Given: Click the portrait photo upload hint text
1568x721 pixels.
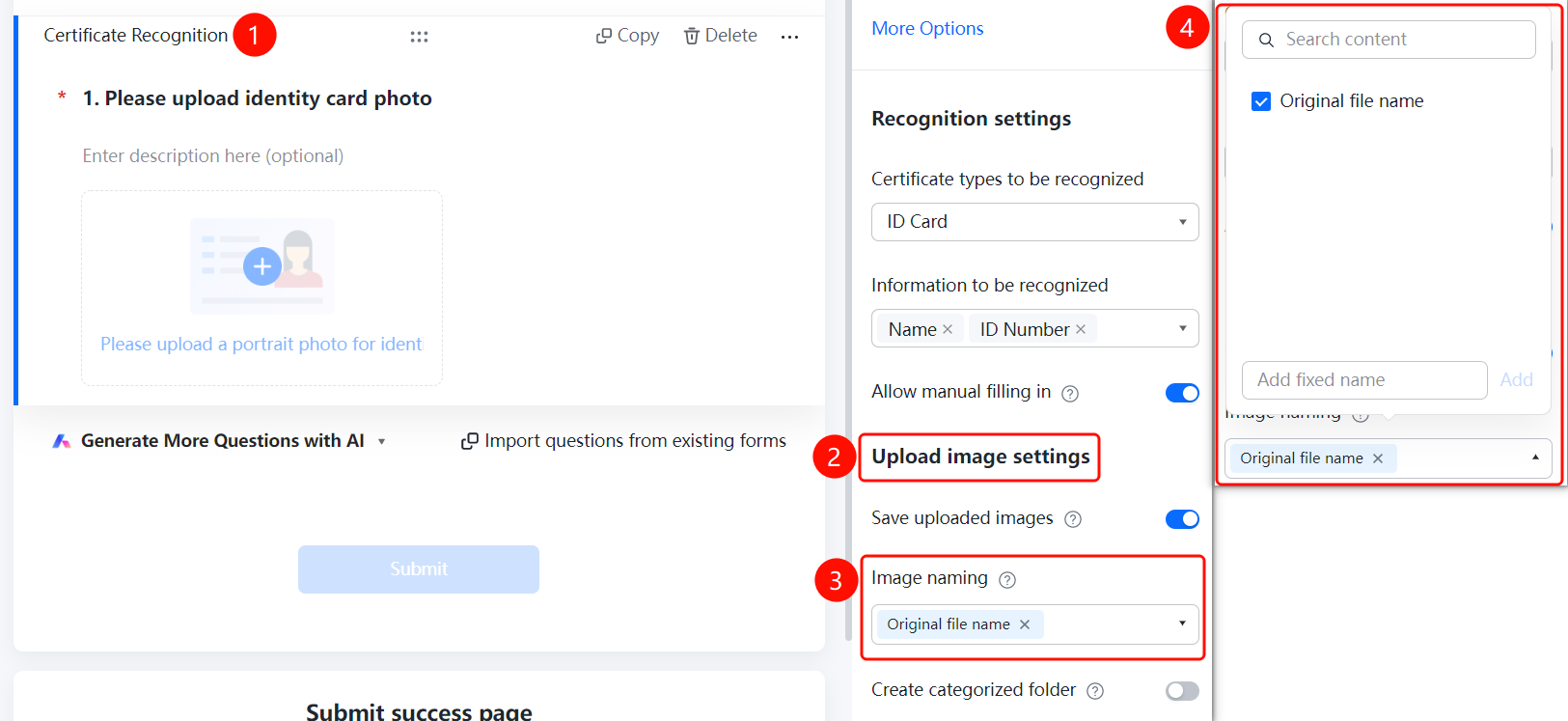Looking at the screenshot, I should (261, 345).
